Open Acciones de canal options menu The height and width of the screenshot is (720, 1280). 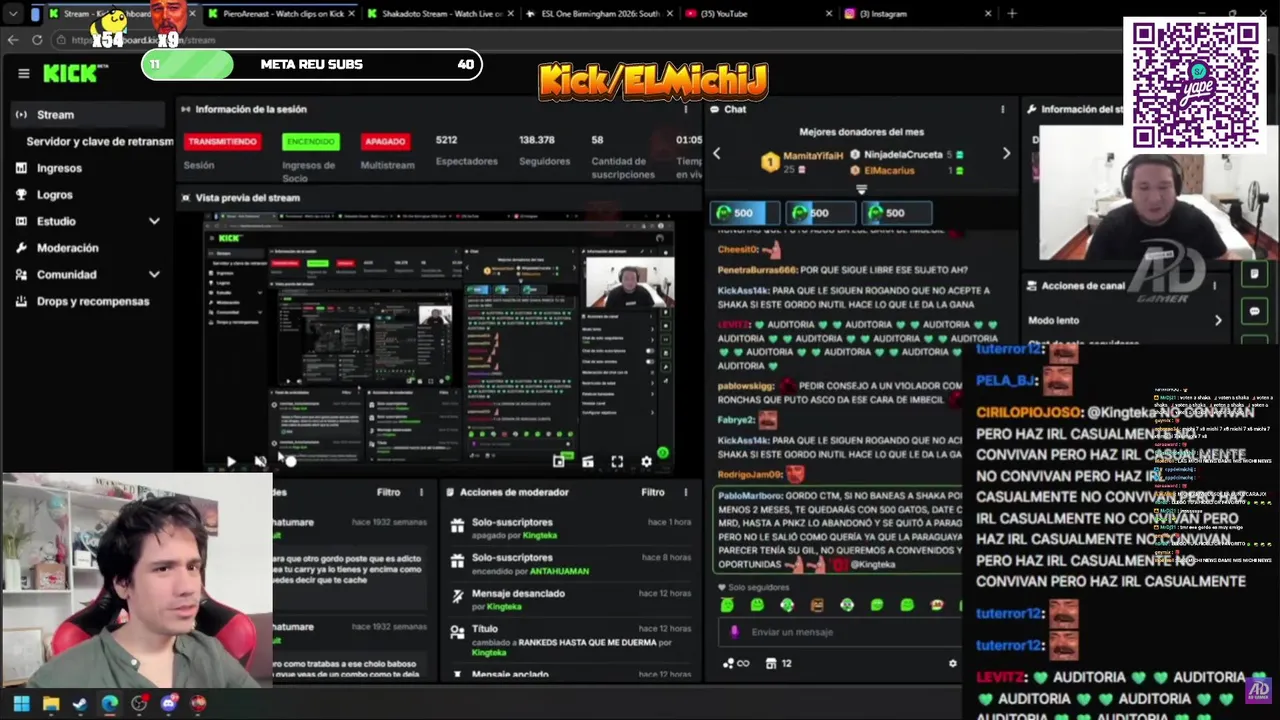[1215, 286]
